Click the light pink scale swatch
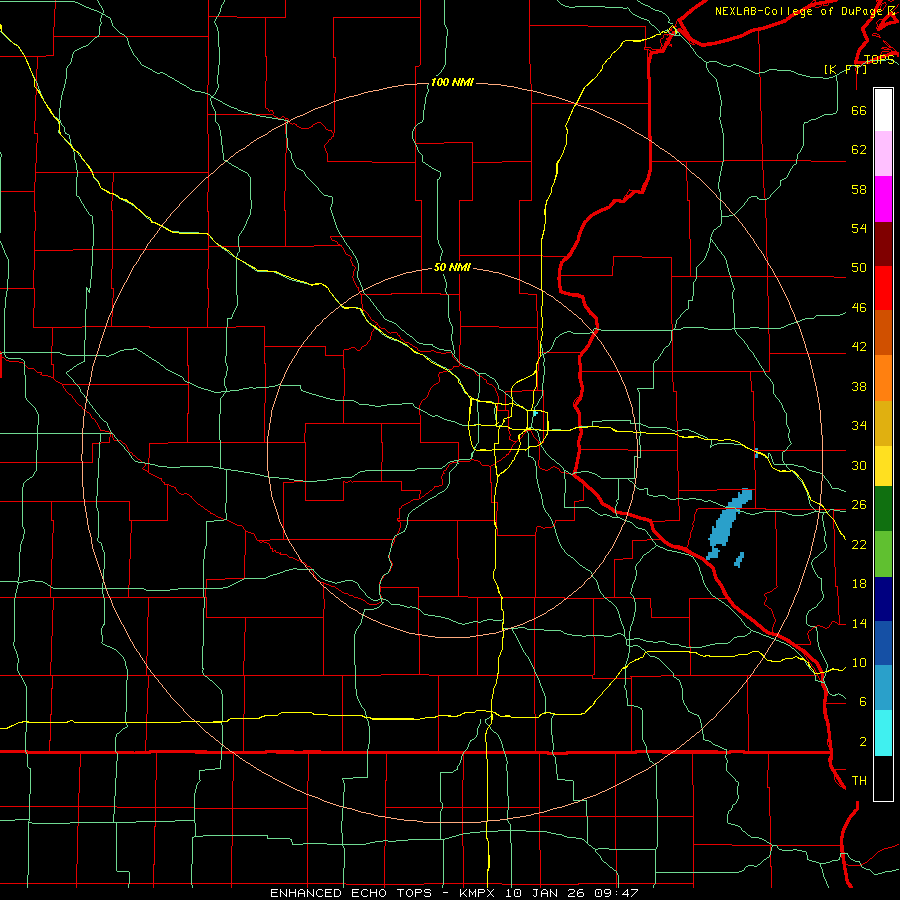900x900 pixels. click(883, 153)
